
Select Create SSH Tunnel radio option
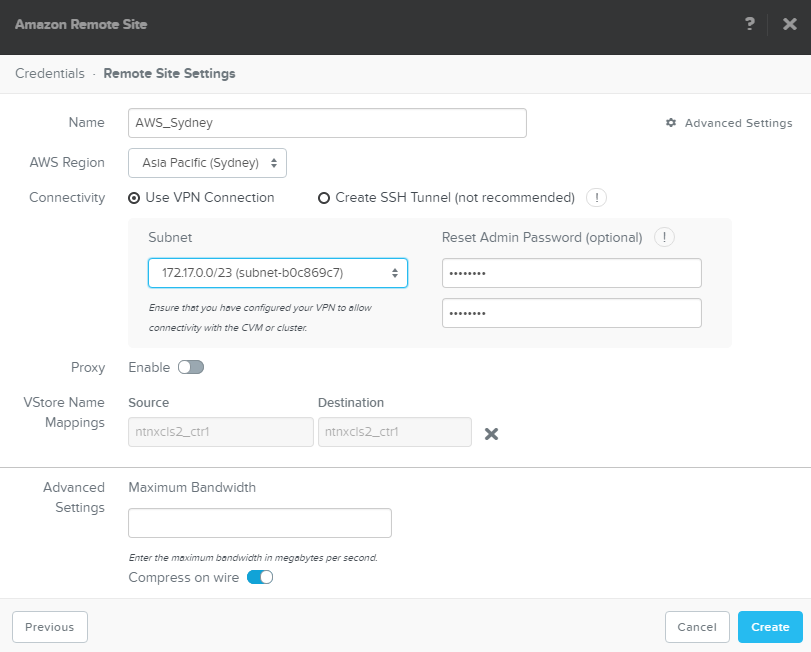pyautogui.click(x=324, y=198)
